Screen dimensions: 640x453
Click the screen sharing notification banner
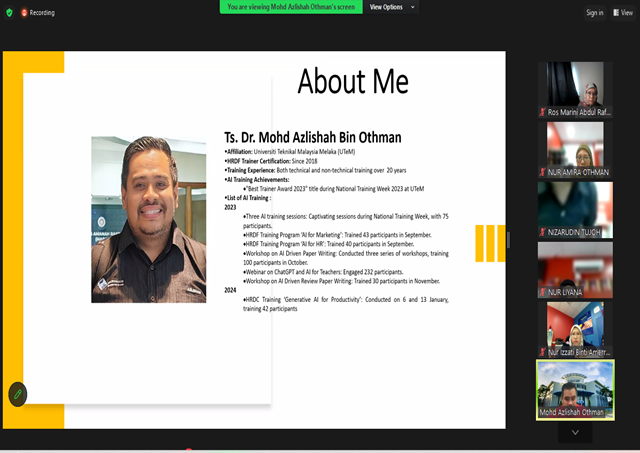click(x=291, y=7)
